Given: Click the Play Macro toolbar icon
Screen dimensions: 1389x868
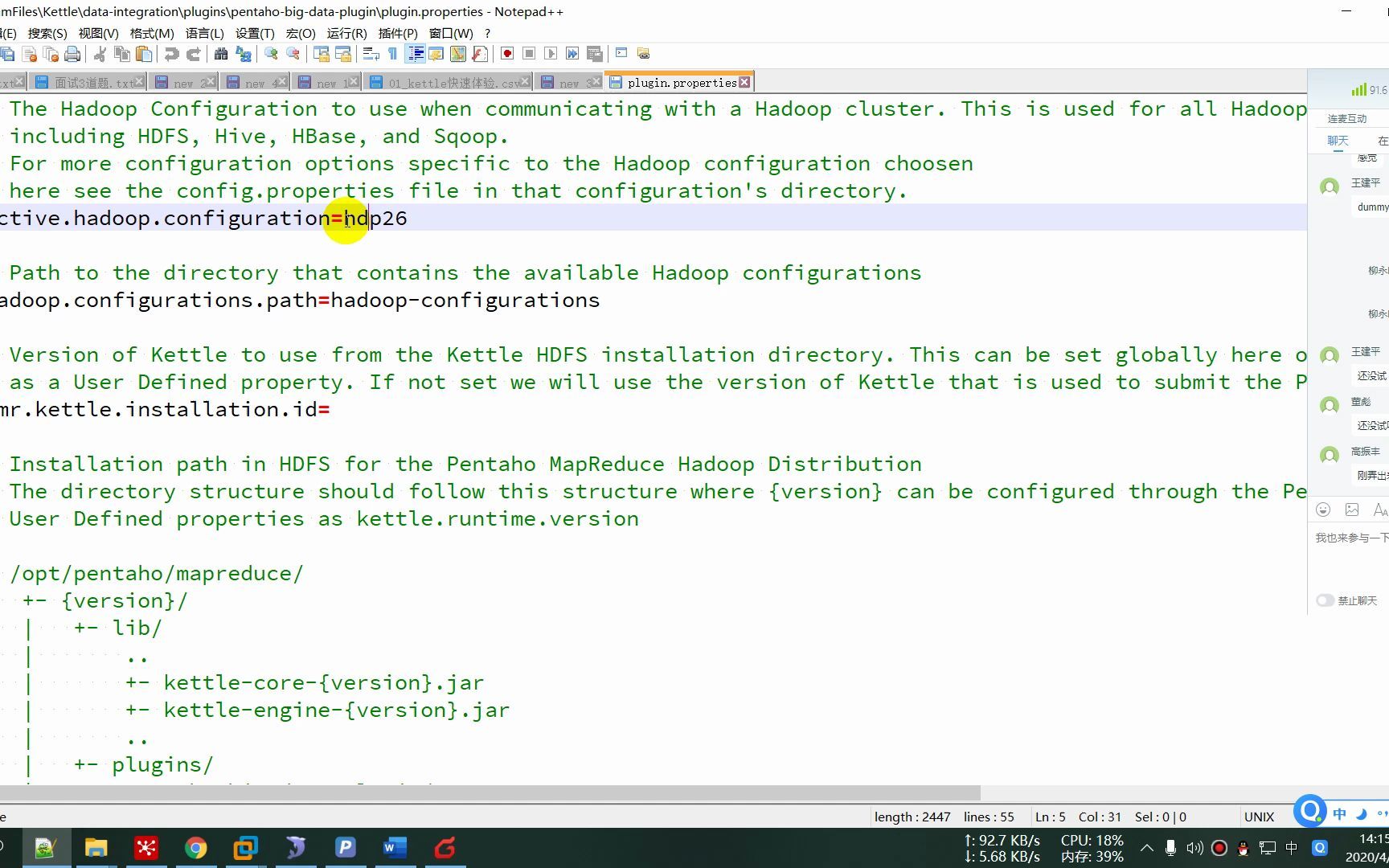Looking at the screenshot, I should (x=551, y=54).
